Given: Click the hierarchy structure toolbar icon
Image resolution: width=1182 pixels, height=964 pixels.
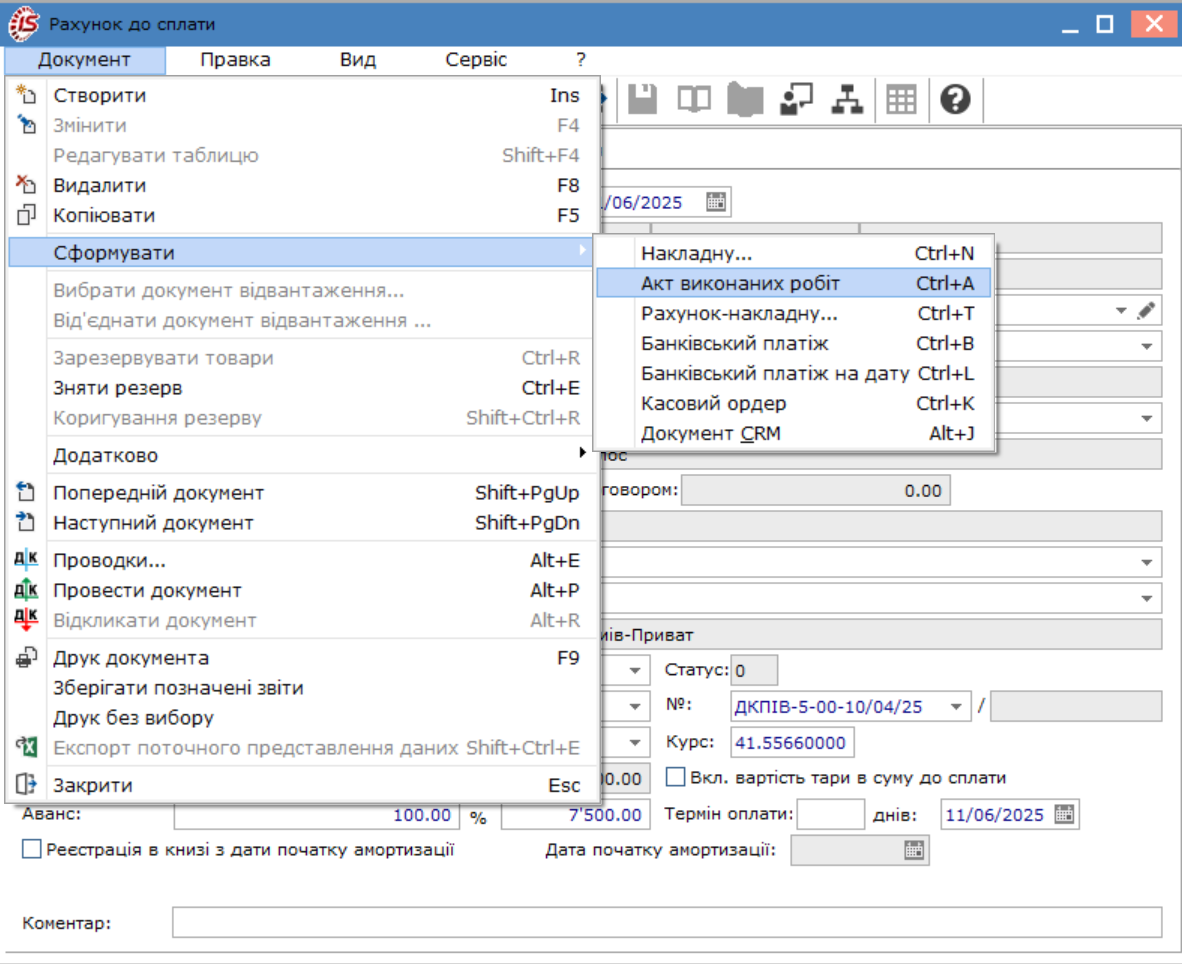Looking at the screenshot, I should [x=847, y=99].
